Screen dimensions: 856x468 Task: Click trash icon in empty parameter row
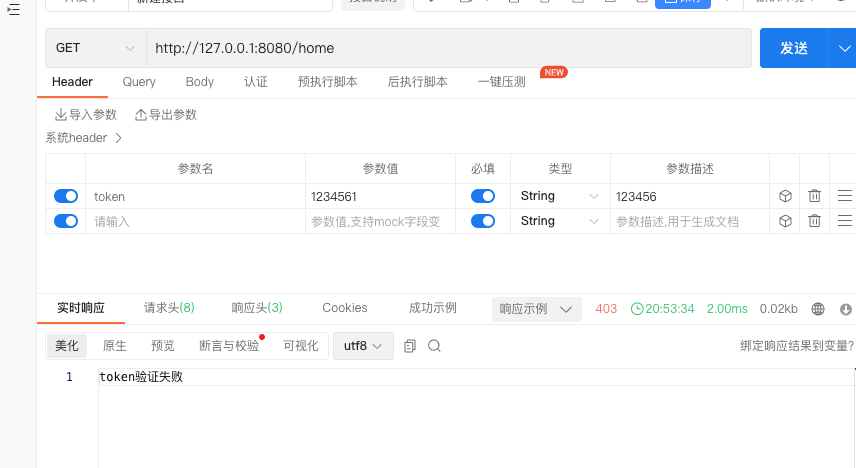815,221
